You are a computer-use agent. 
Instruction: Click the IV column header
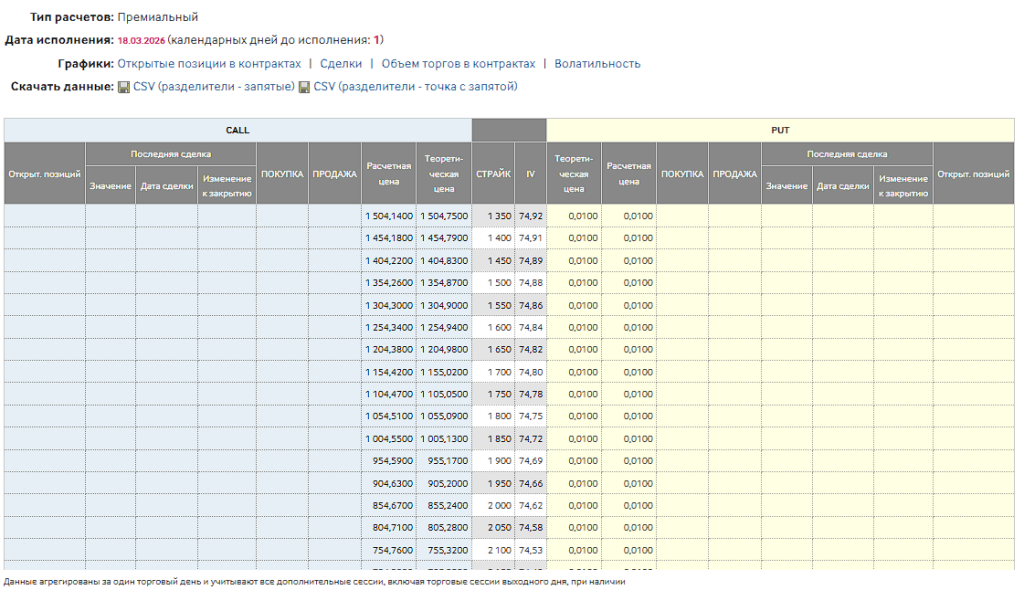(530, 174)
